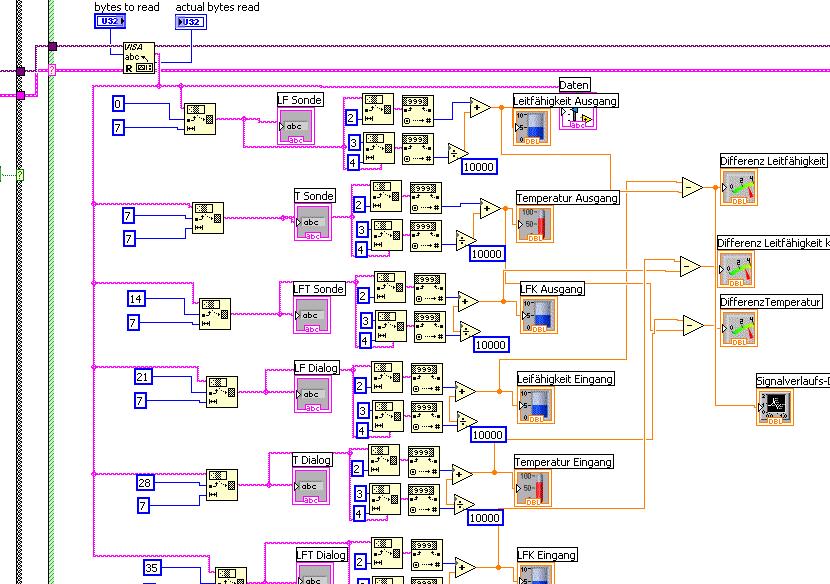This screenshot has height=584, width=830.
Task: Select the Add node before Temperatur Eingang
Action: (x=462, y=474)
